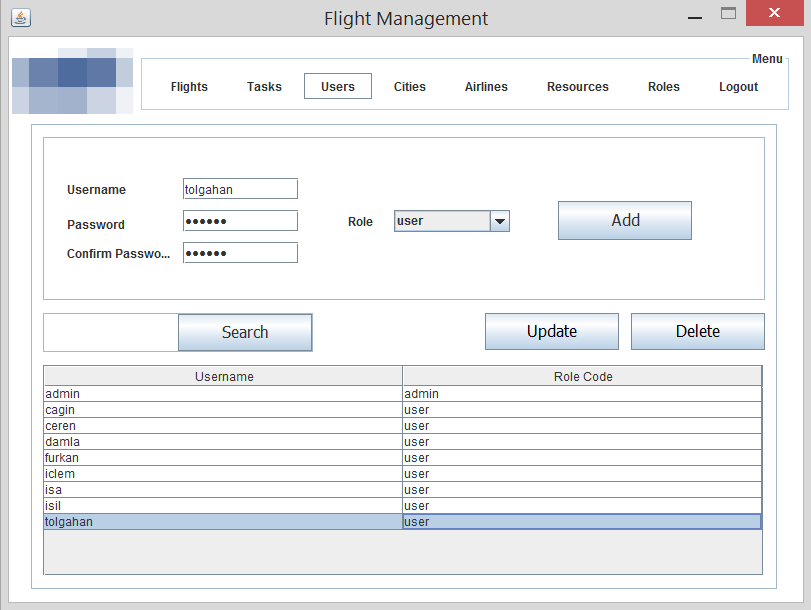Viewport: 811px width, 610px height.
Task: Click the Role dropdown arrow
Action: [499, 221]
